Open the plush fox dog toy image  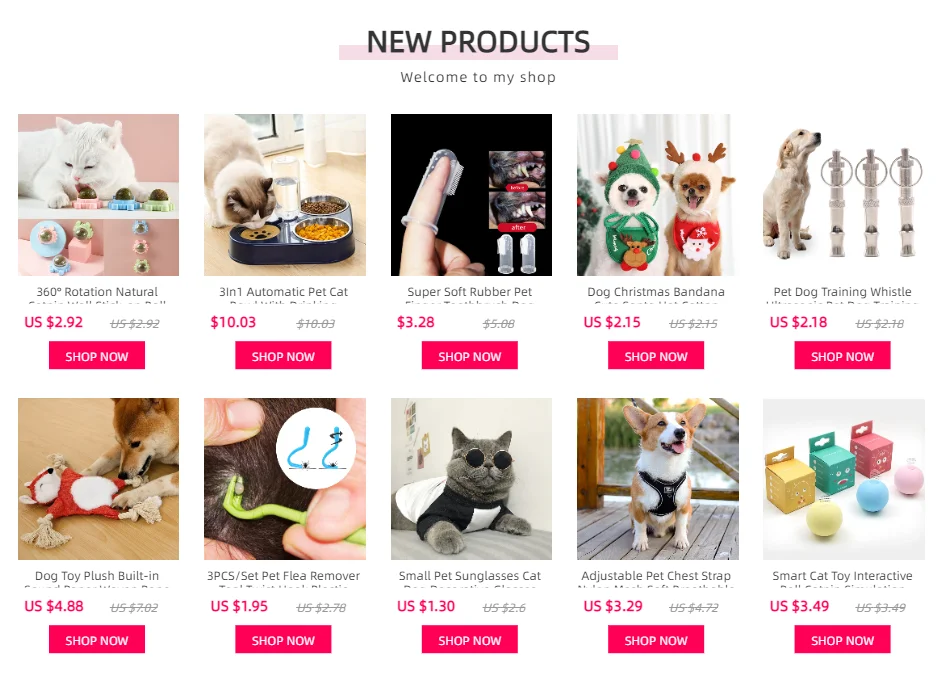tap(98, 479)
